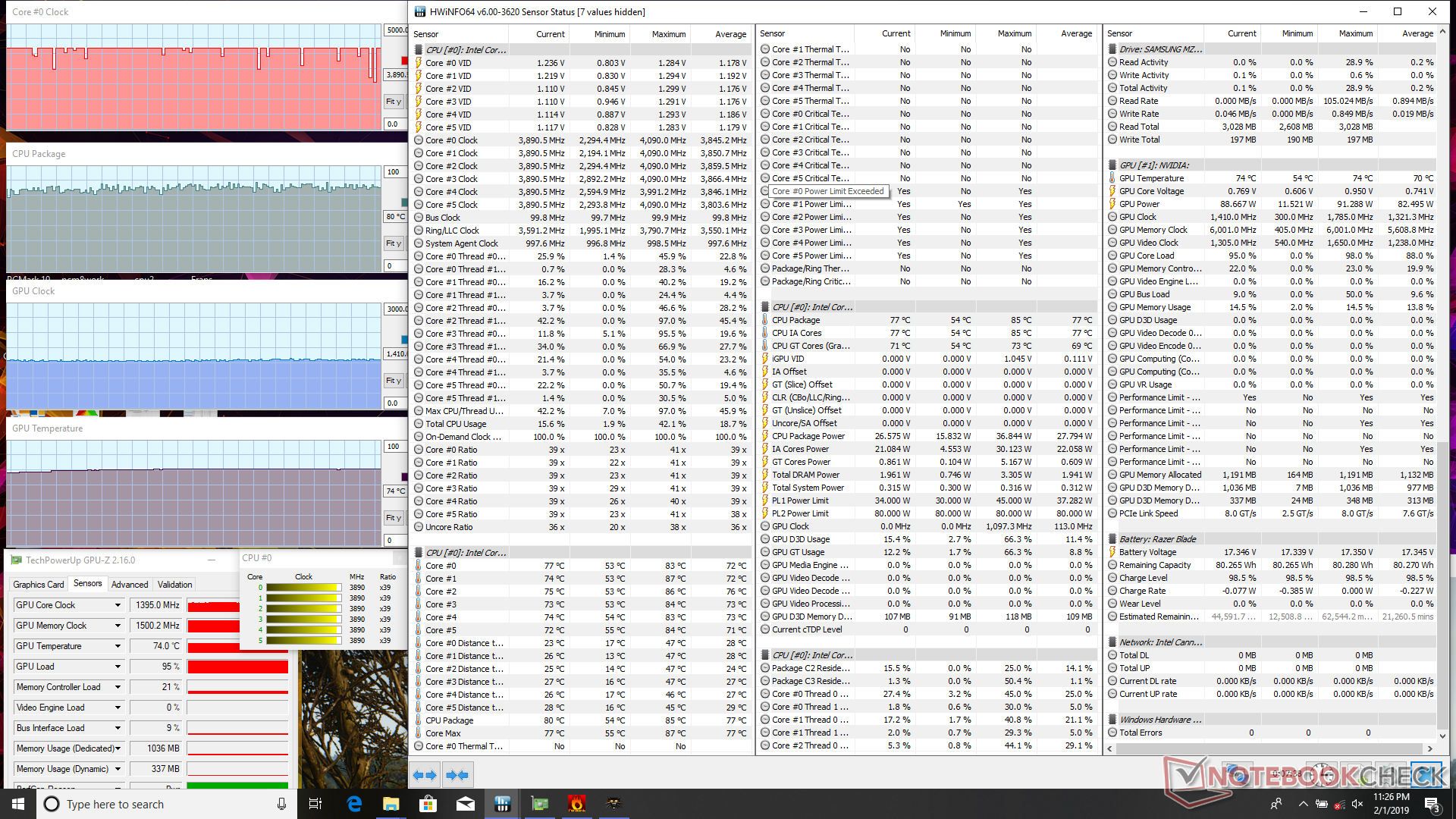Open the Memory Controller Load dropdown
The width and height of the screenshot is (1456, 819).
(x=118, y=687)
